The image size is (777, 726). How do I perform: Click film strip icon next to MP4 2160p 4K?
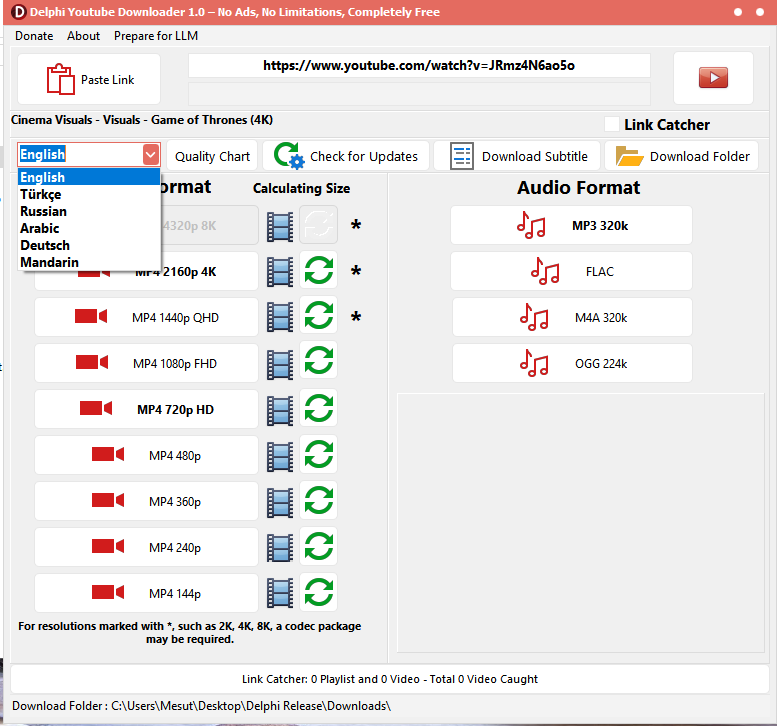click(280, 272)
